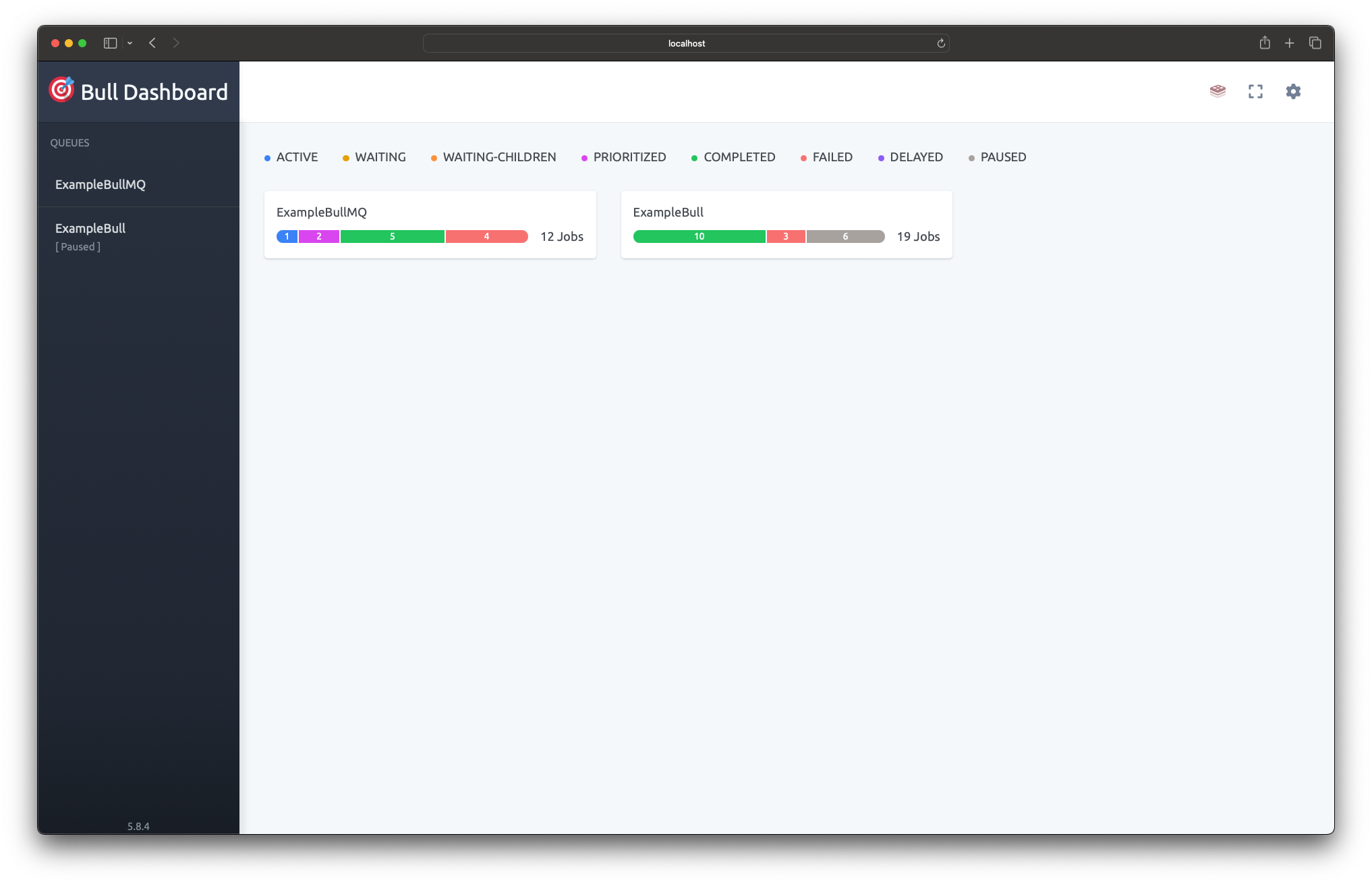Click ExampleBull paused segment showing 6

pos(845,236)
